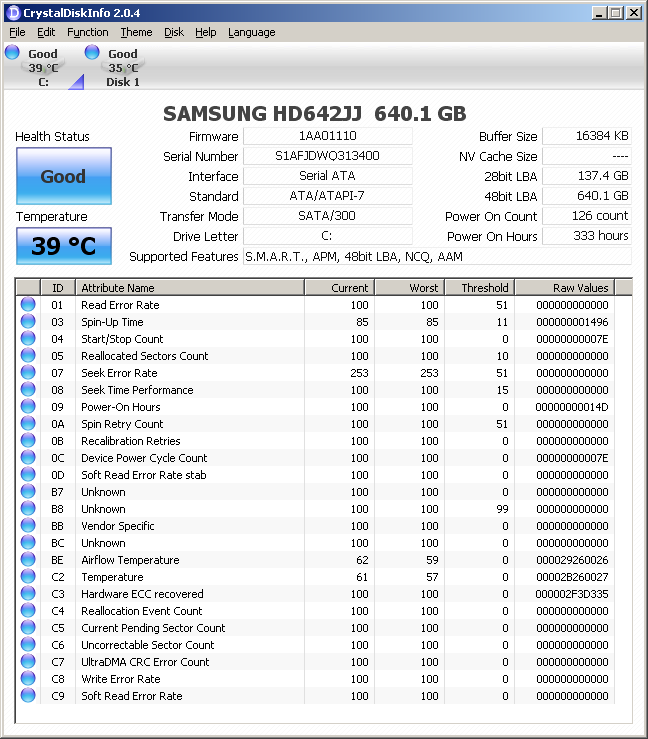The height and width of the screenshot is (739, 648).
Task: Click the Serial Number field S1AFJDWQ313400
Action: (328, 156)
